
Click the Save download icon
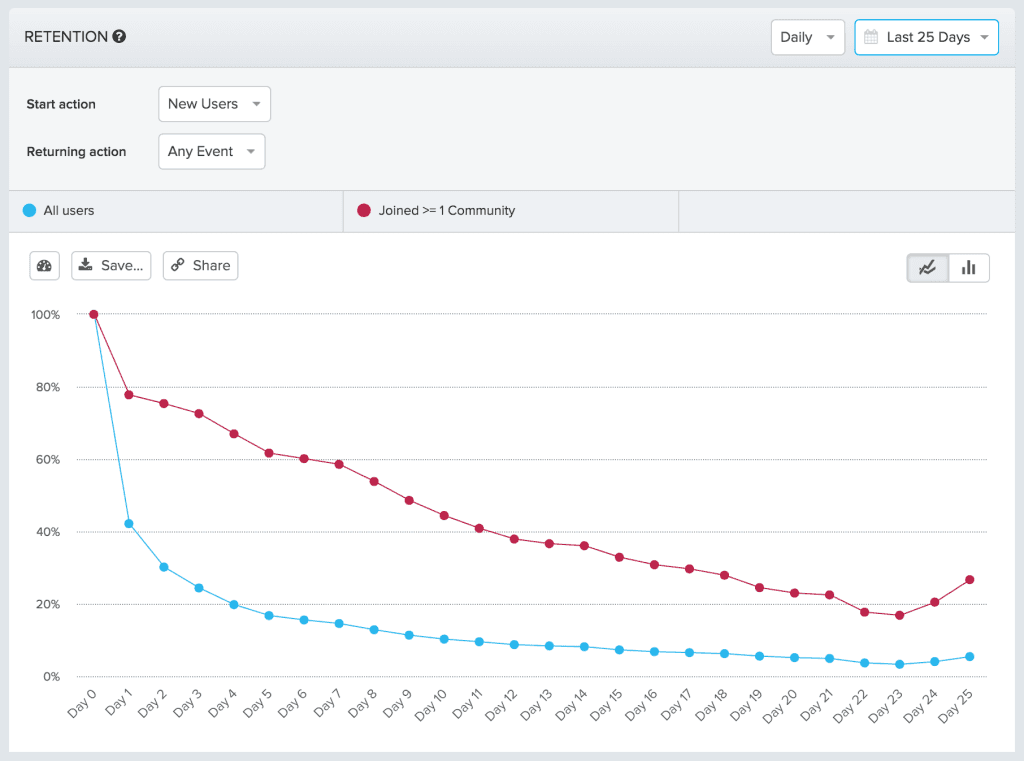click(86, 265)
